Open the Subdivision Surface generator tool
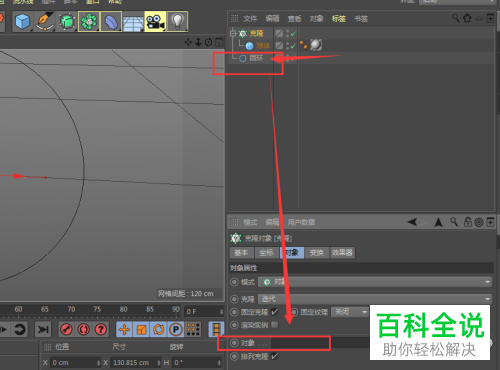 (x=67, y=22)
